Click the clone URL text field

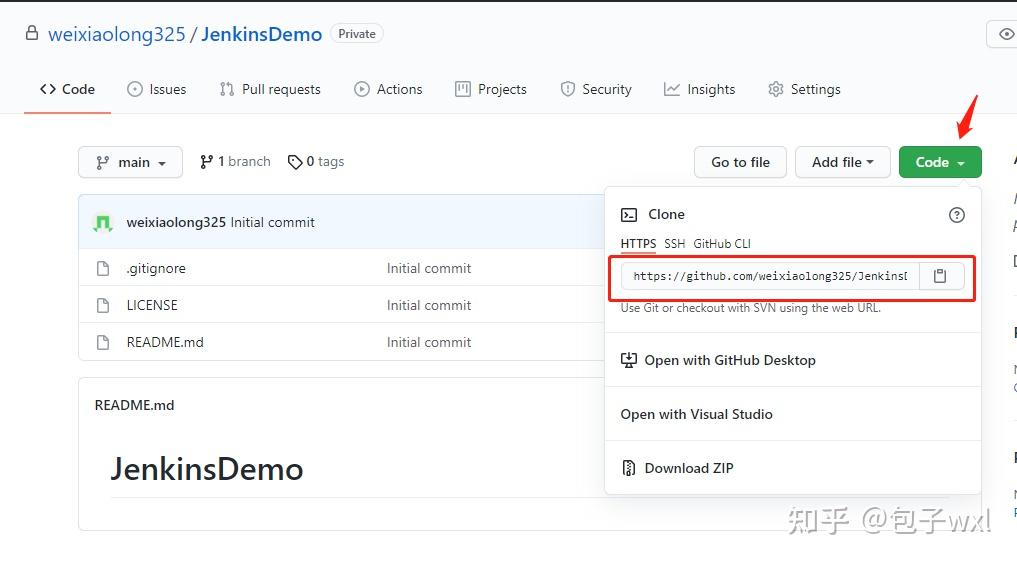[771, 276]
